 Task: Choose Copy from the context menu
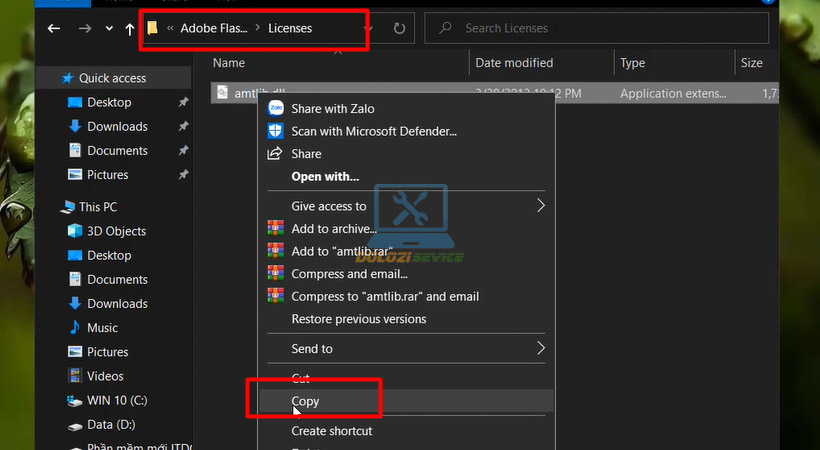(305, 401)
